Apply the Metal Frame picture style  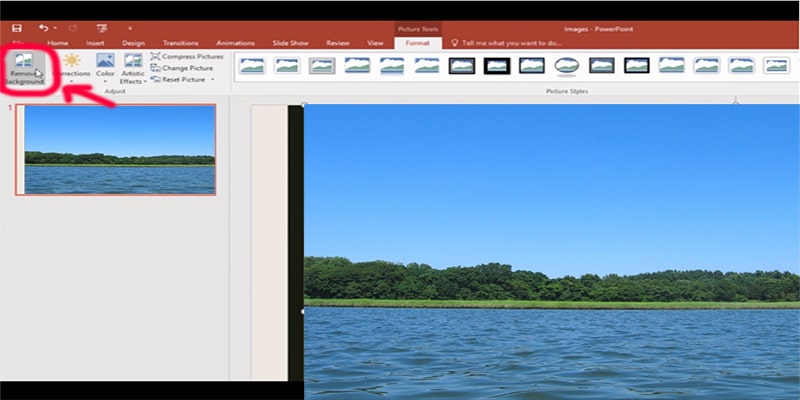322,65
